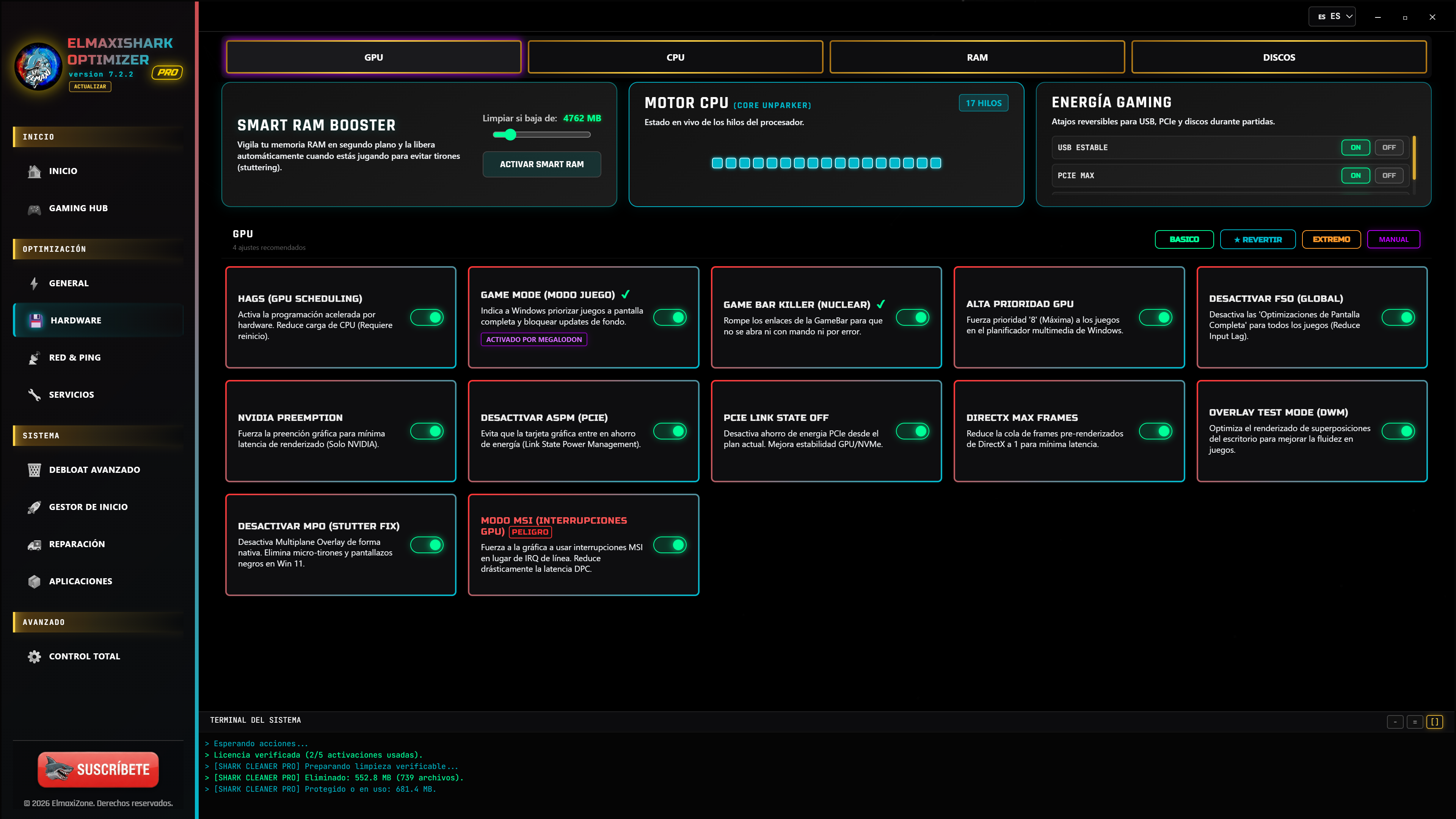This screenshot has width=1456, height=819.
Task: Turn off DirectX Max Frames switch
Action: coord(1155,431)
